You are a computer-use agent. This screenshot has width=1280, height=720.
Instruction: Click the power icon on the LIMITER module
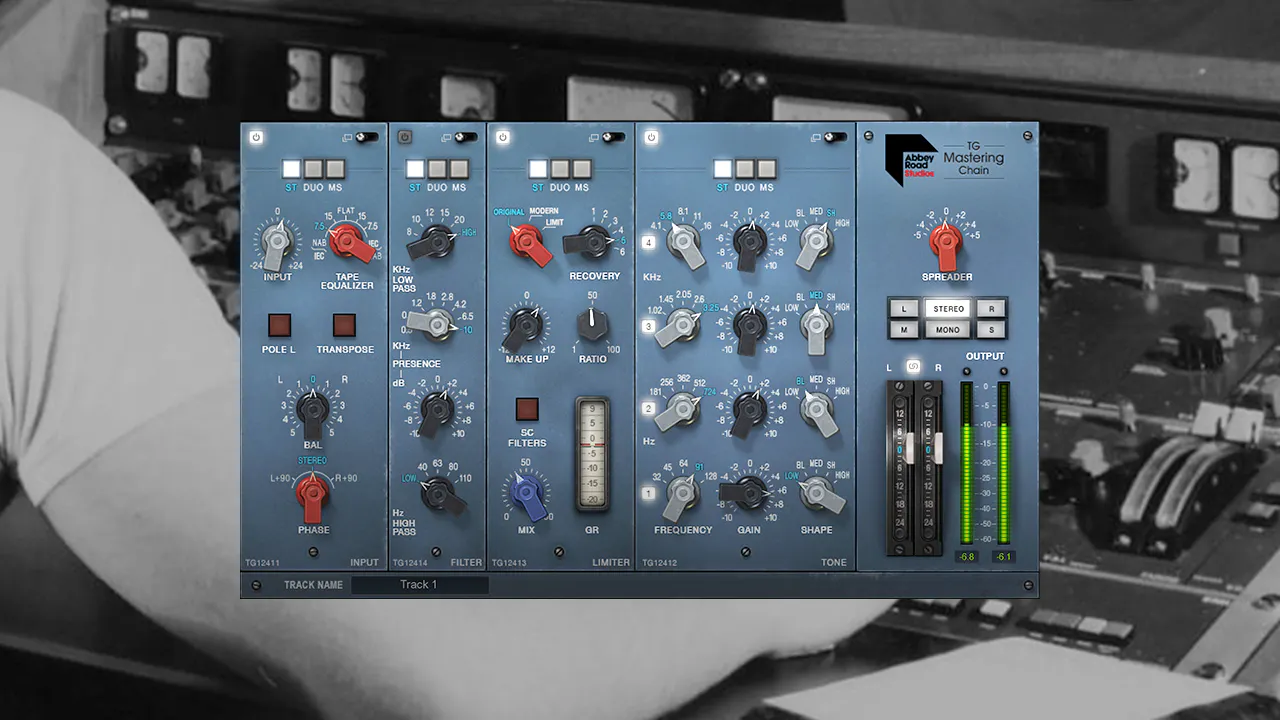pos(503,136)
